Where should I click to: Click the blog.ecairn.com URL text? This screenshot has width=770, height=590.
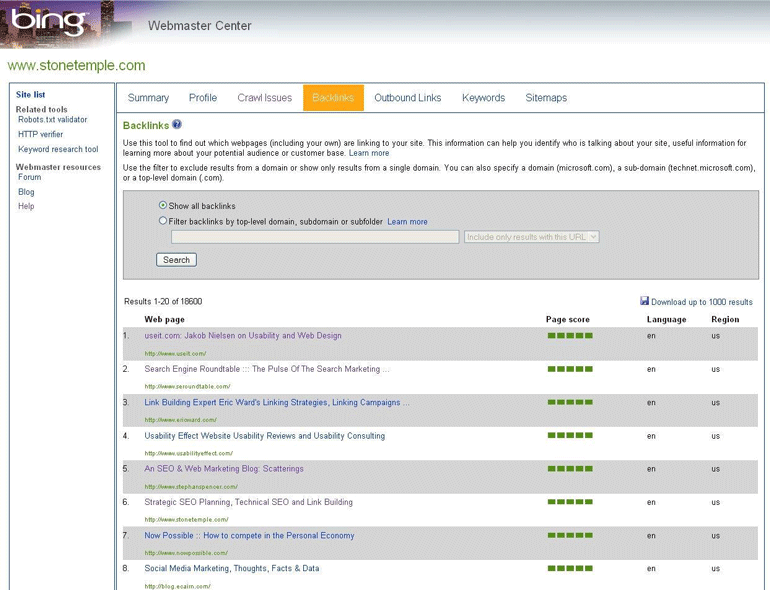[177, 586]
